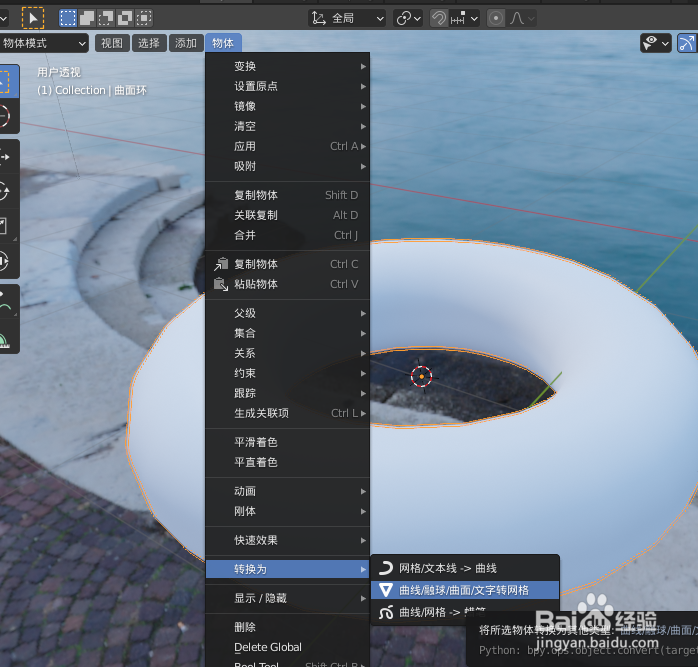Screen dimensions: 698x667
Task: Click the 粘贴物体 Ctrl V icon entry
Action: (288, 284)
